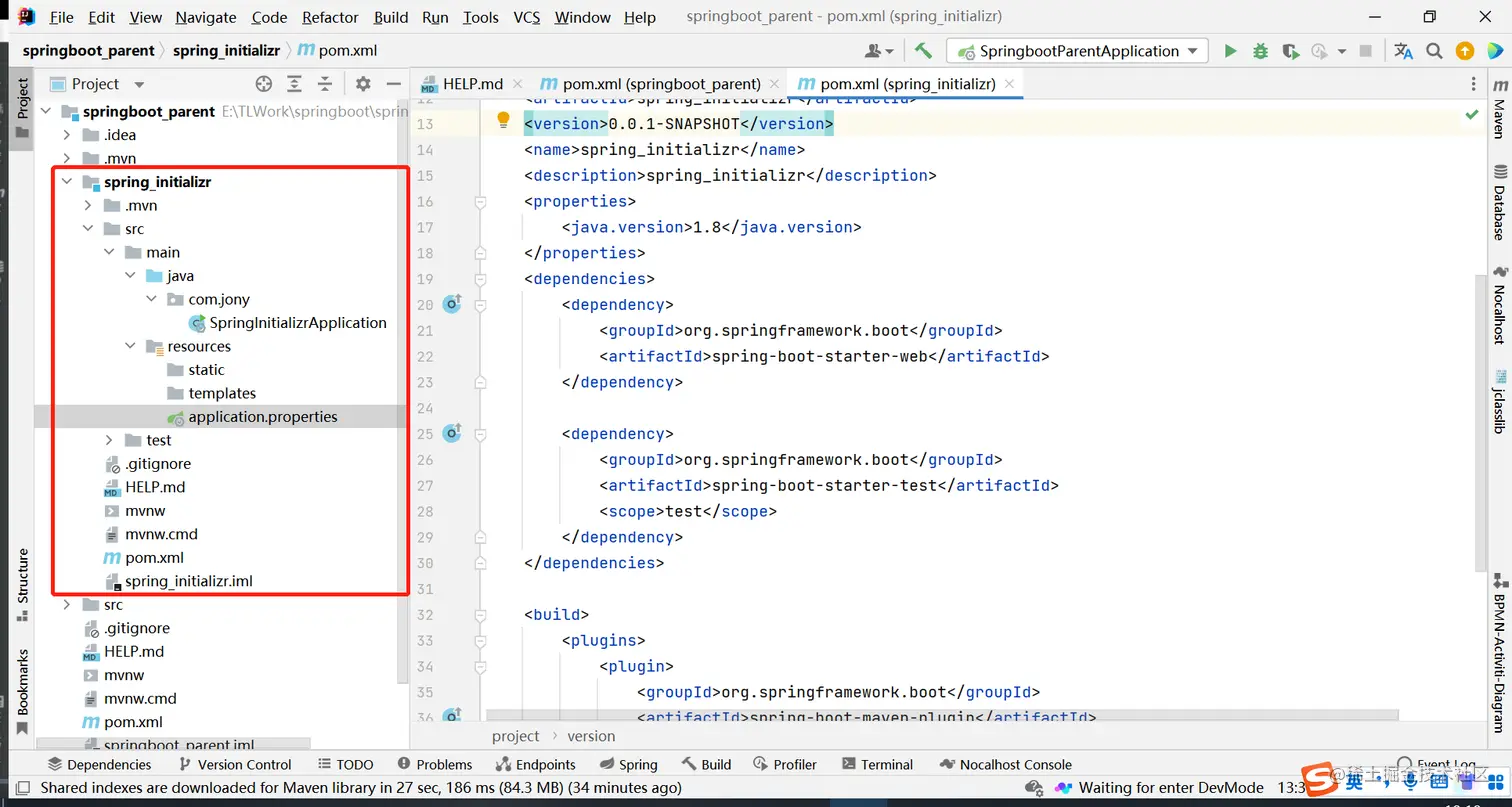
Task: Open the VCS menu
Action: coord(527,17)
